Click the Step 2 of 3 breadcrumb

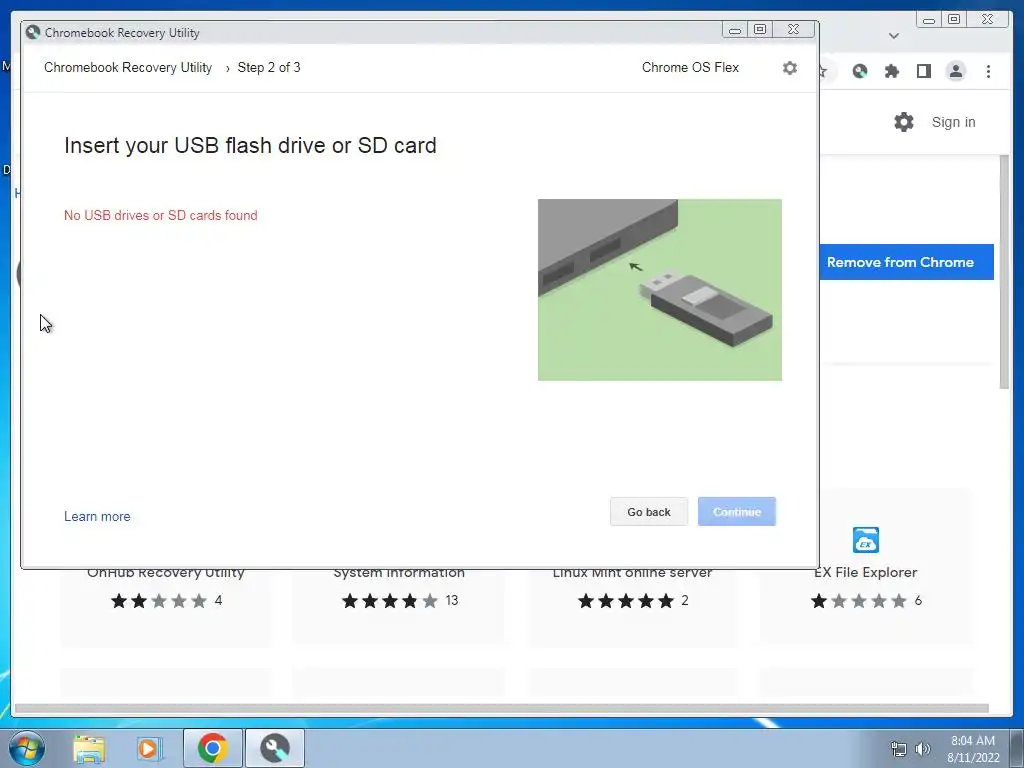coord(269,67)
